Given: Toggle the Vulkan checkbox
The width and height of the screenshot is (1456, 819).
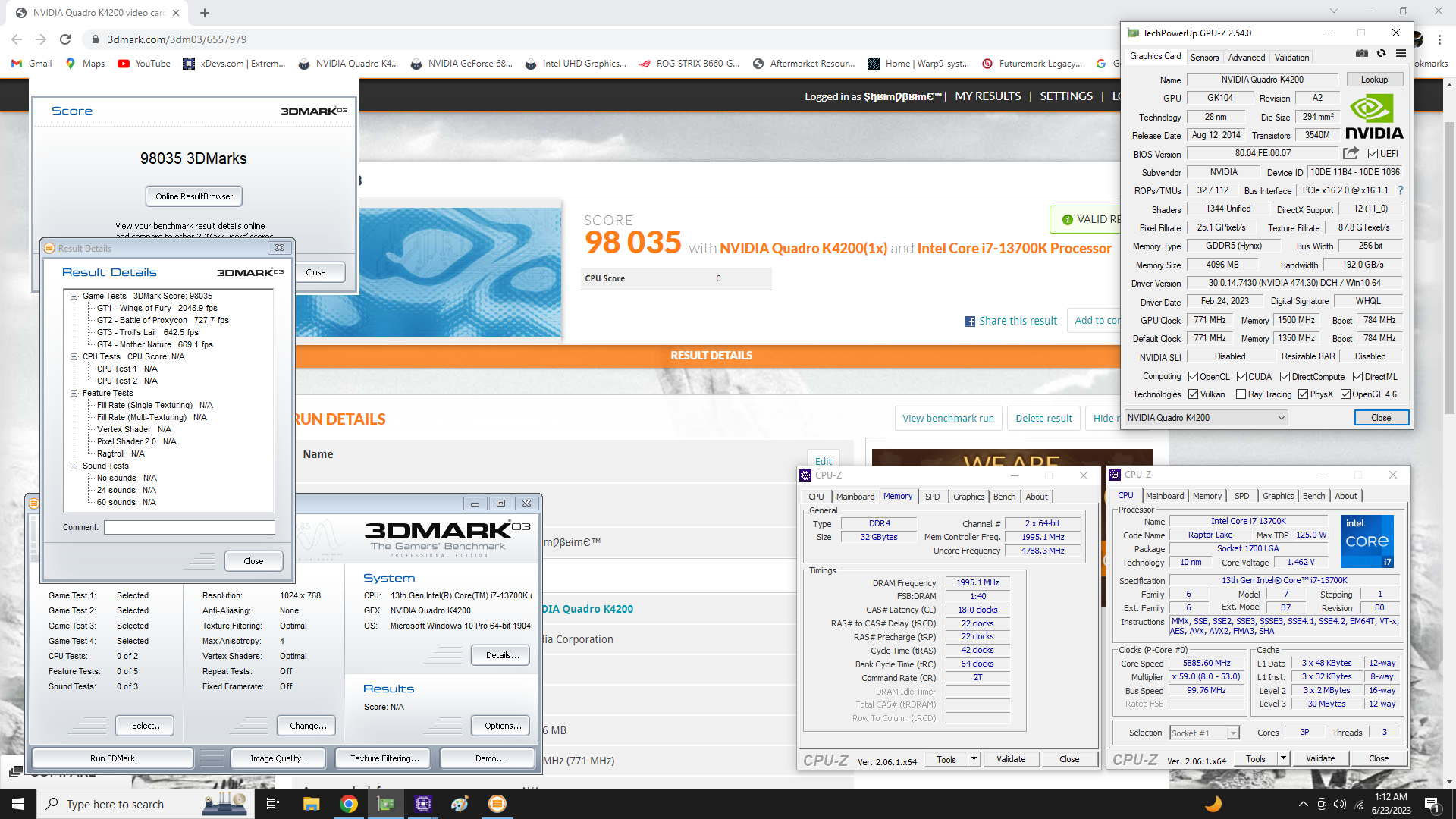Looking at the screenshot, I should tap(1194, 394).
